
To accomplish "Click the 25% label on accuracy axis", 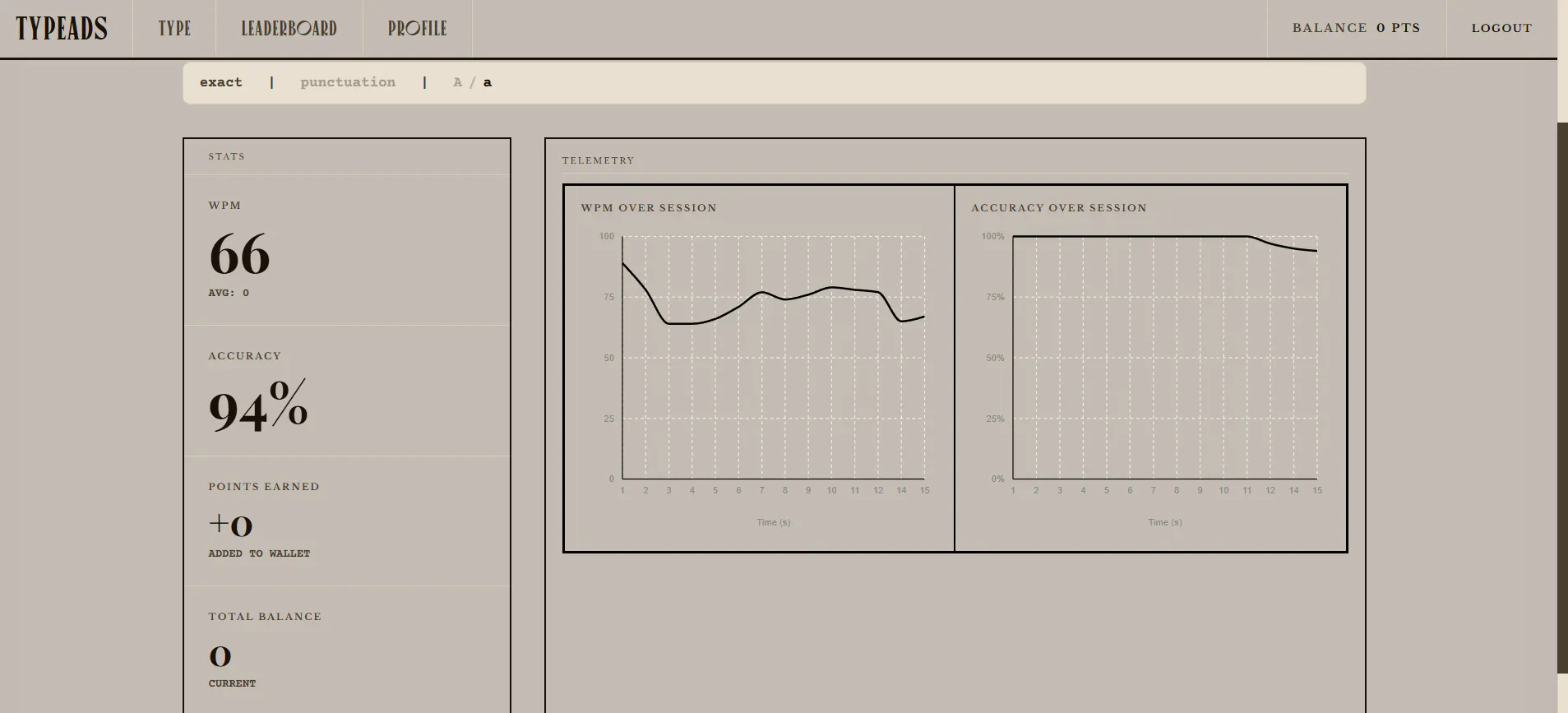I will point(995,419).
